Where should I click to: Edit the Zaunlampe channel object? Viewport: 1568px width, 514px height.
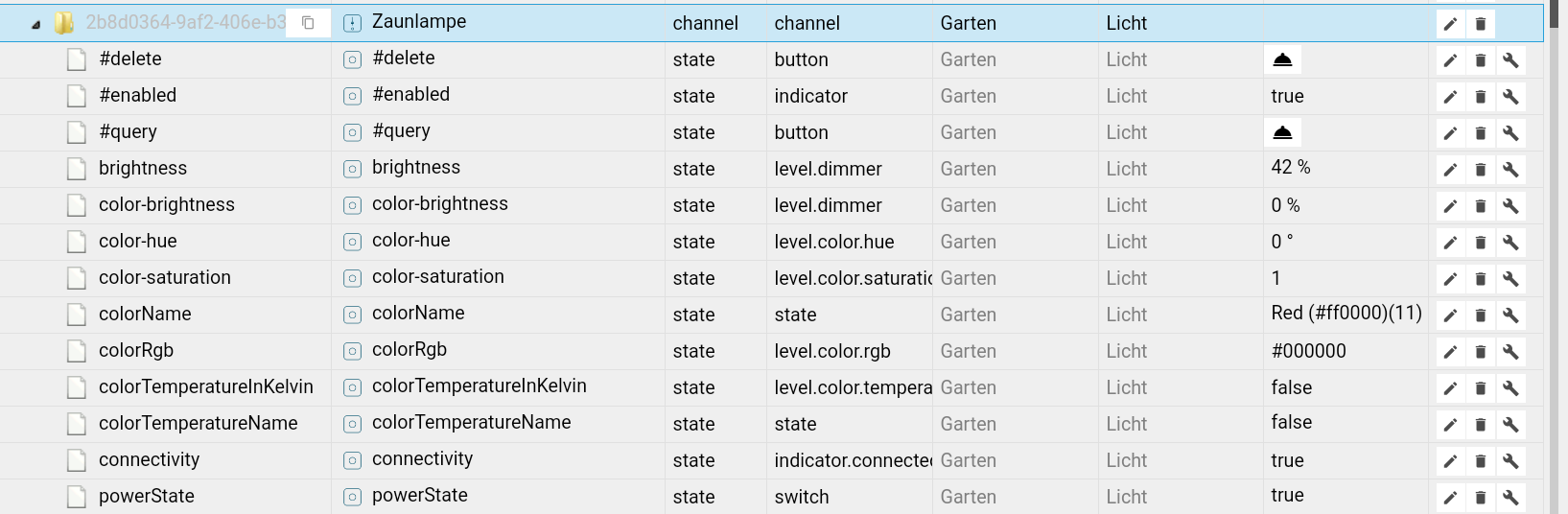pos(1450,24)
